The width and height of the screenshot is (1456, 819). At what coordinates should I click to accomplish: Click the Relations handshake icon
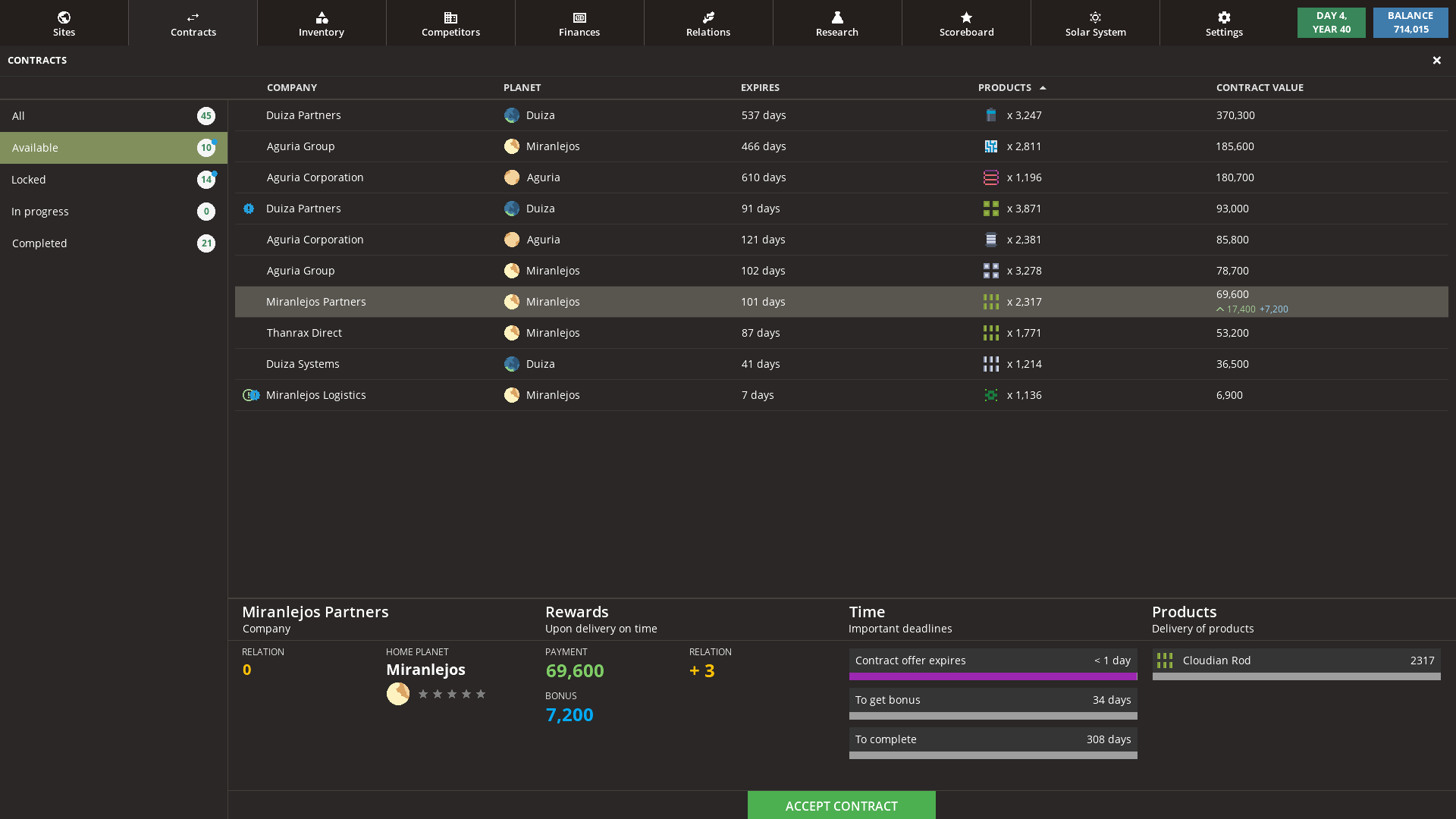tap(708, 17)
